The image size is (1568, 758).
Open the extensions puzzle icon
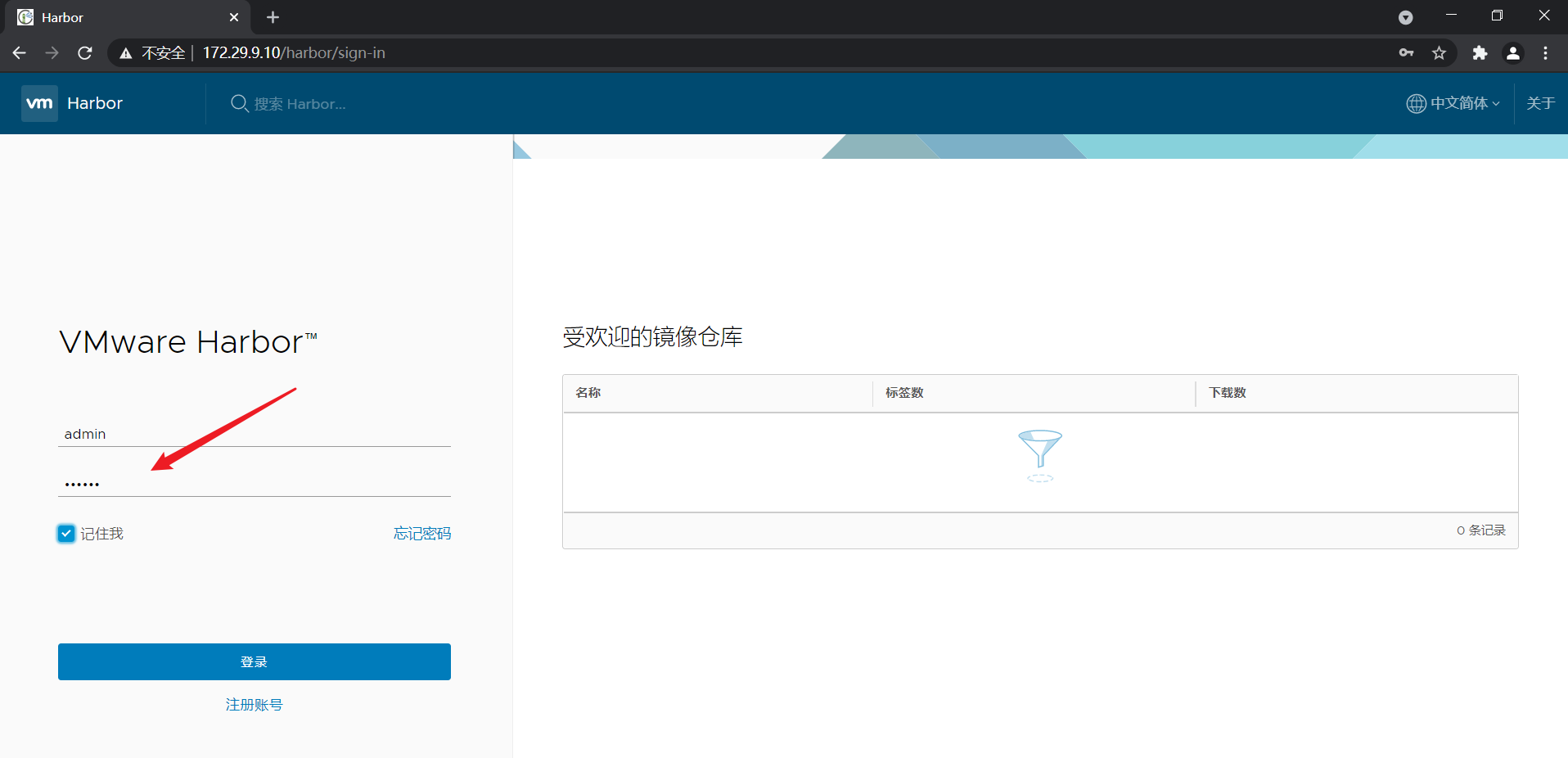click(1480, 53)
